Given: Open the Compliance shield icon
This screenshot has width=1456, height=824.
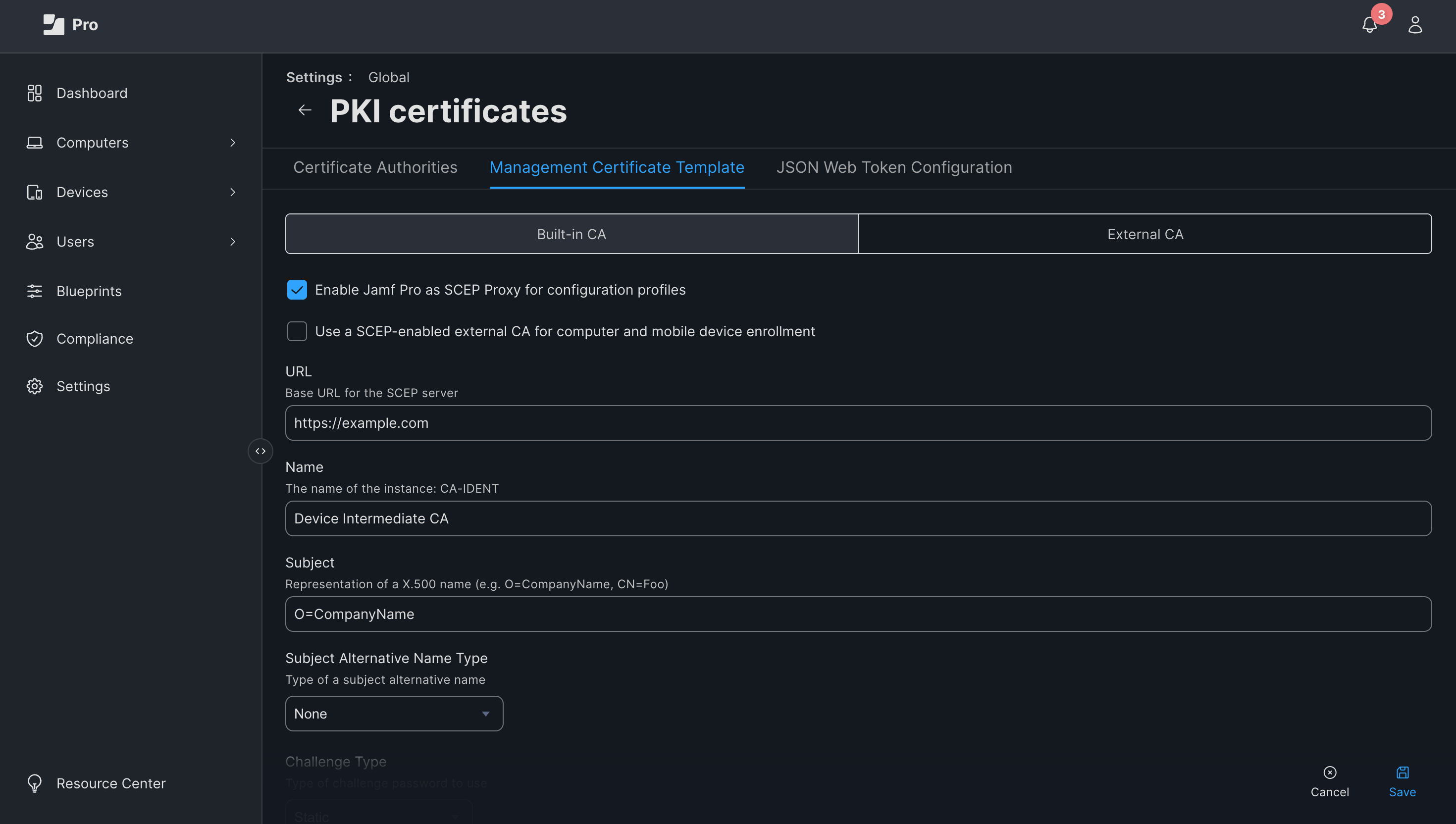Looking at the screenshot, I should click(x=35, y=338).
